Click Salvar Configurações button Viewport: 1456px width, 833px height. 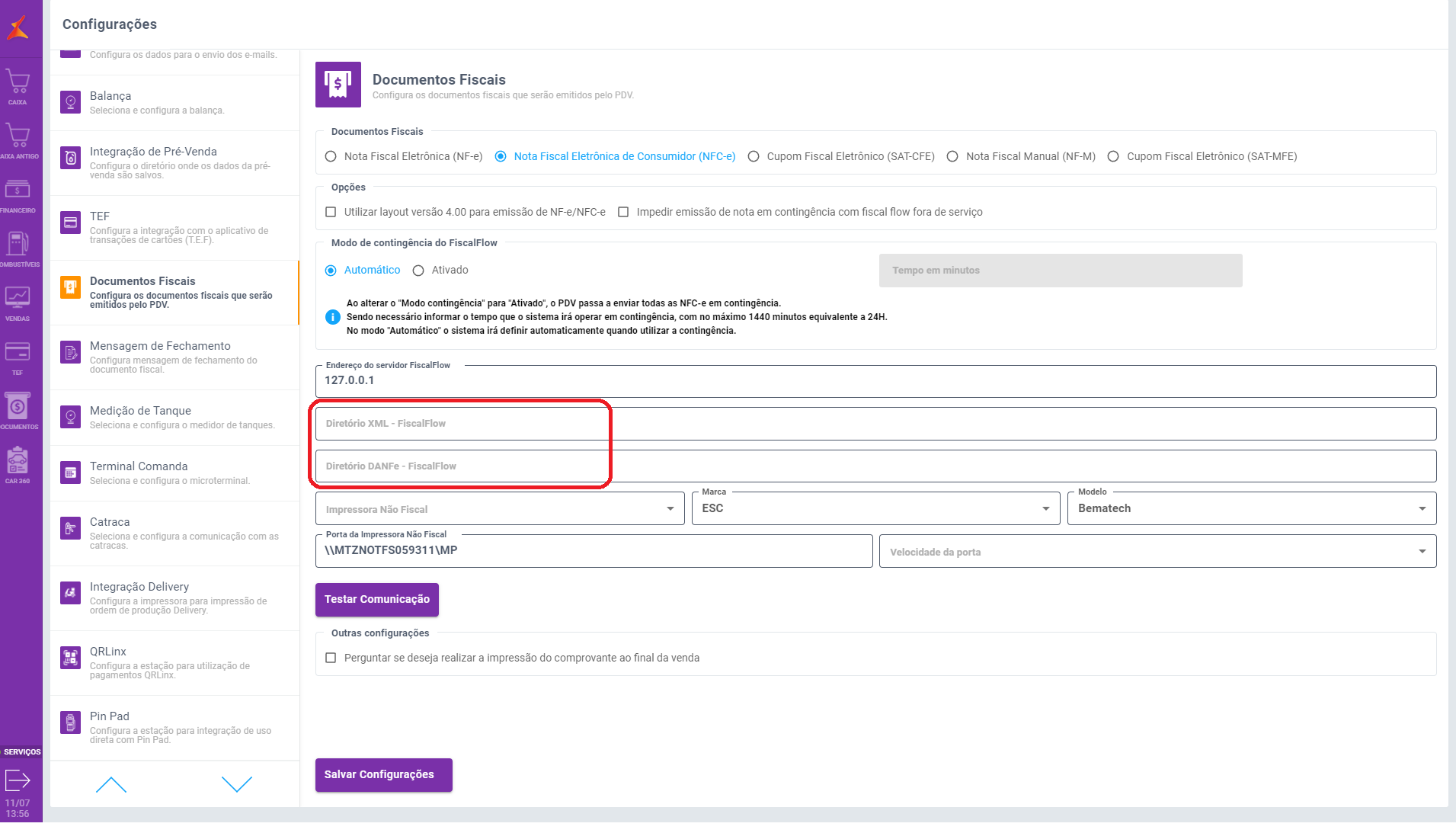coord(383,775)
